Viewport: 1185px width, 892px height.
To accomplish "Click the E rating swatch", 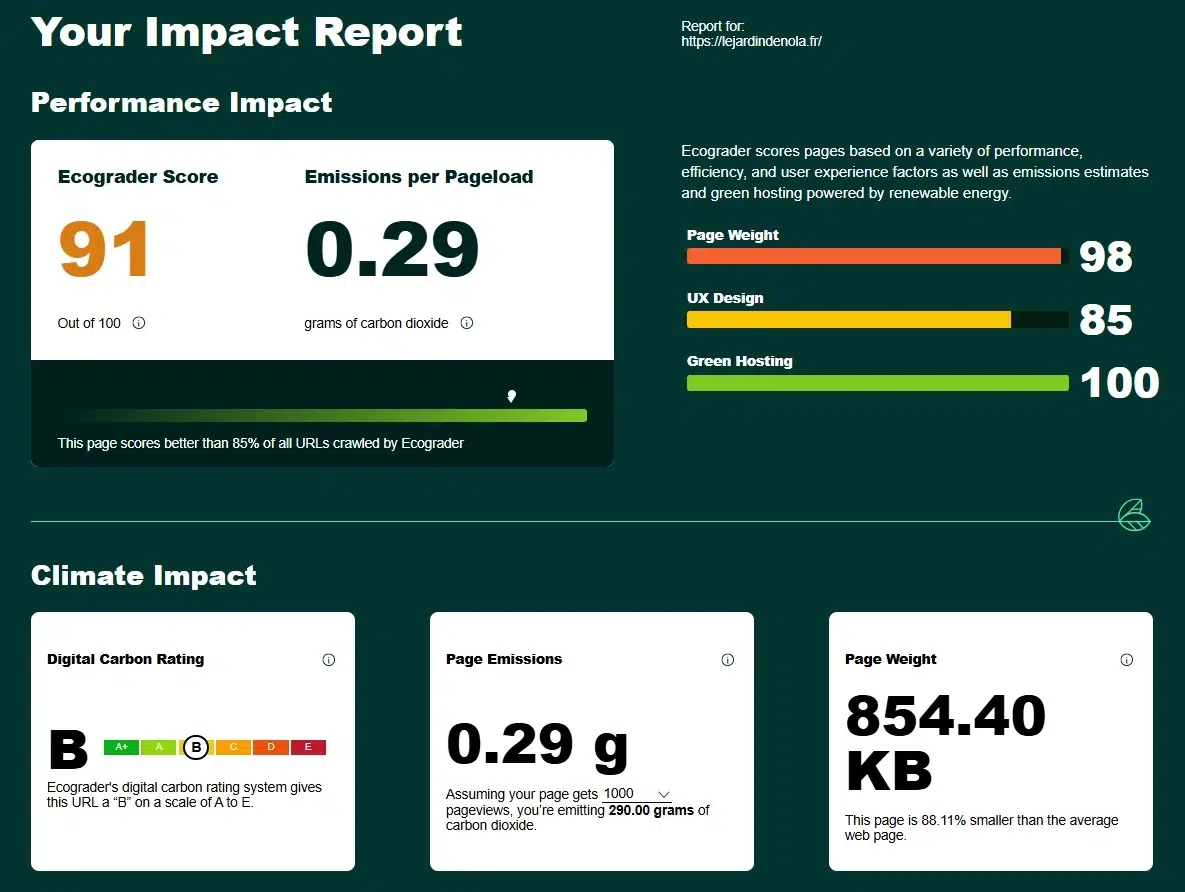I will [x=308, y=747].
